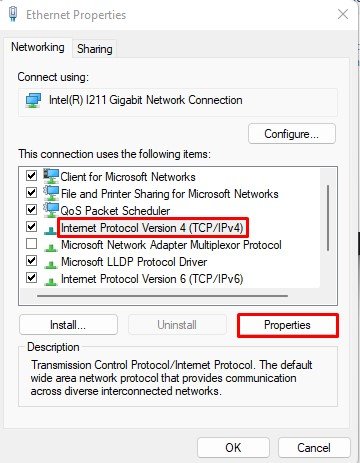Click the IPv6 protocol icon
The height and width of the screenshot is (463, 360).
[51, 281]
